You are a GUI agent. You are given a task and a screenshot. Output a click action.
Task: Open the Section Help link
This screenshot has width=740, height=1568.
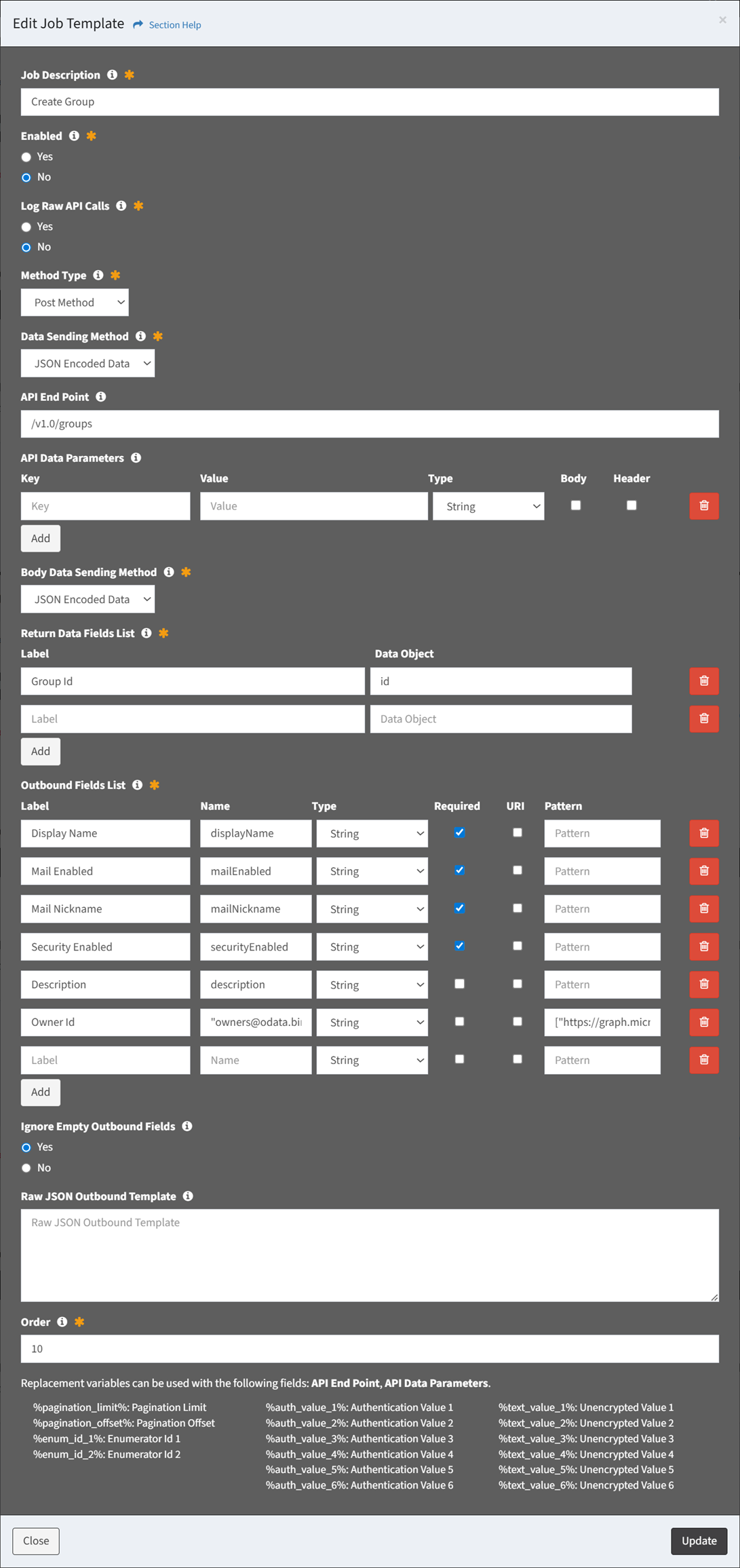(x=174, y=25)
